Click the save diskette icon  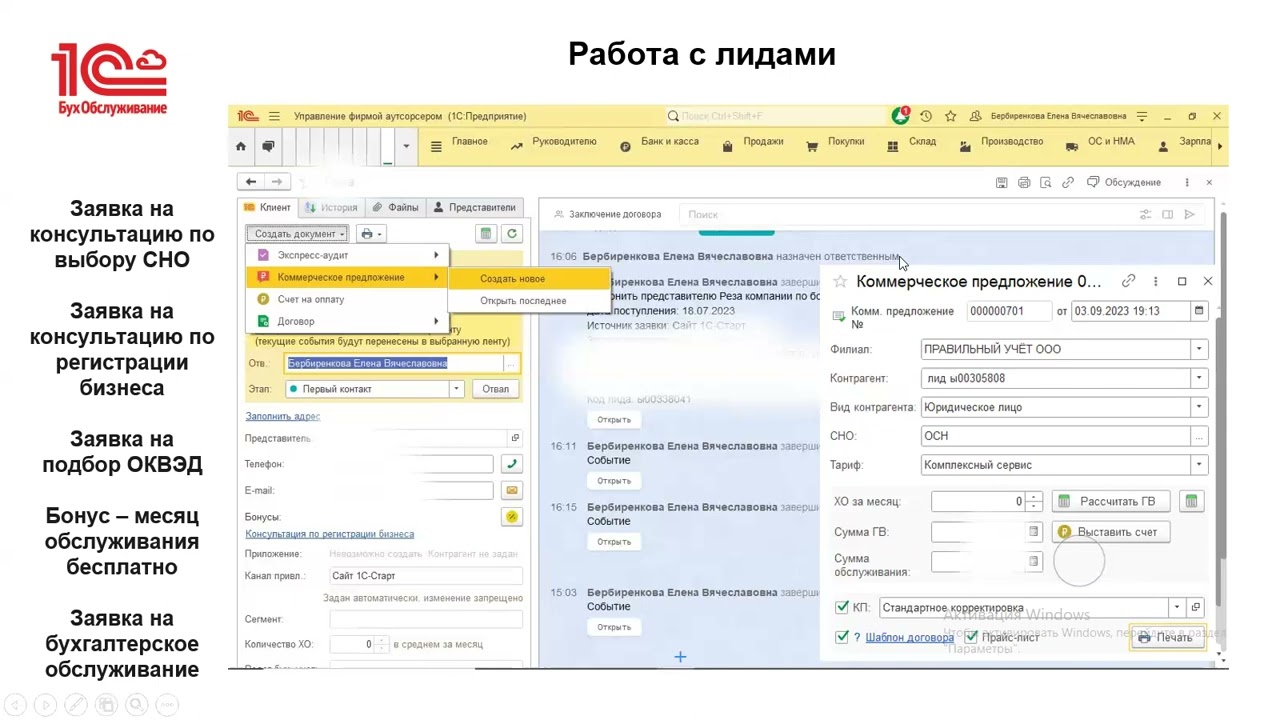coord(1002,183)
